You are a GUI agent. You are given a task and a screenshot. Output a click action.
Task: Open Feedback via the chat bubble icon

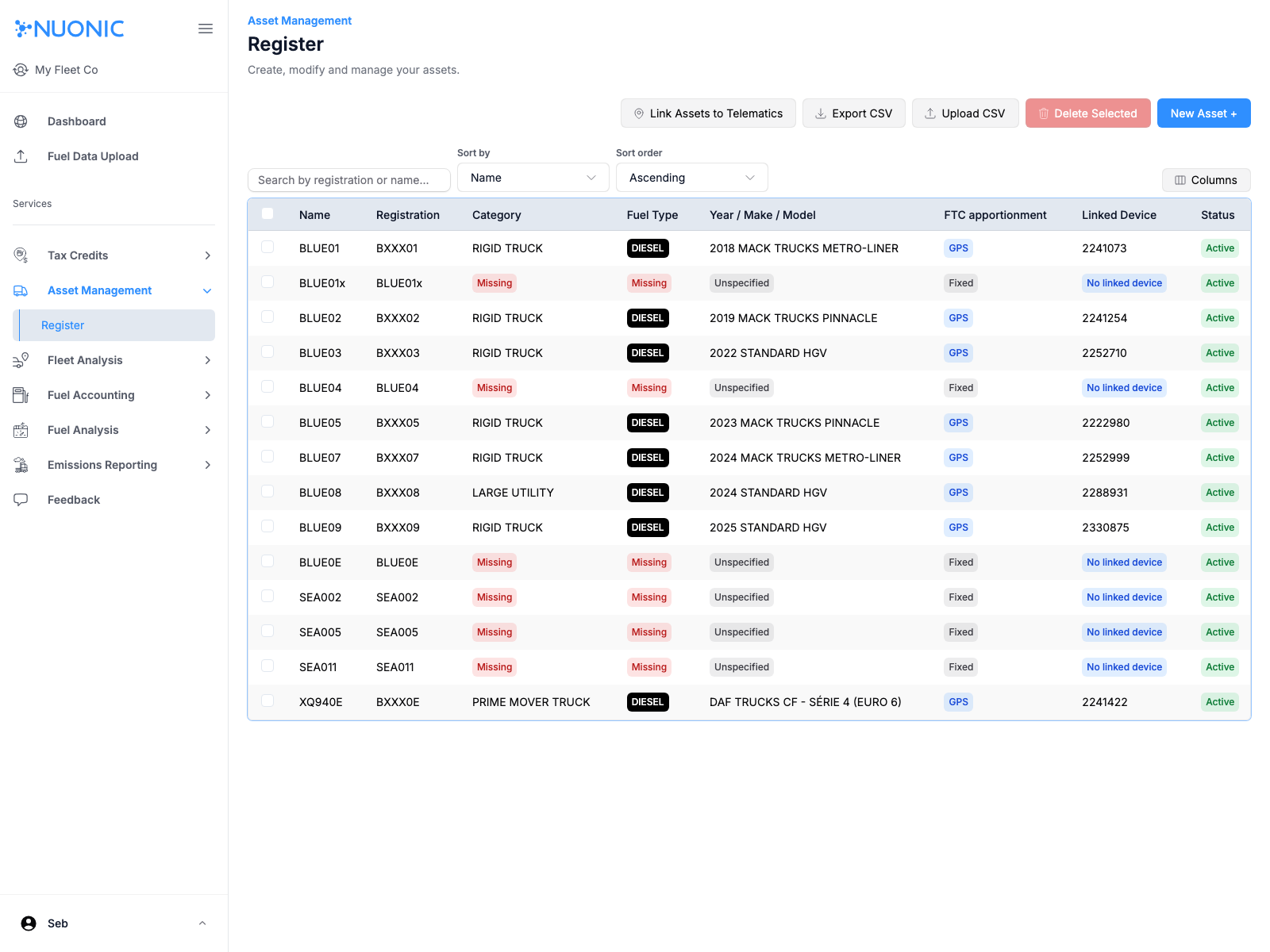[x=20, y=499]
